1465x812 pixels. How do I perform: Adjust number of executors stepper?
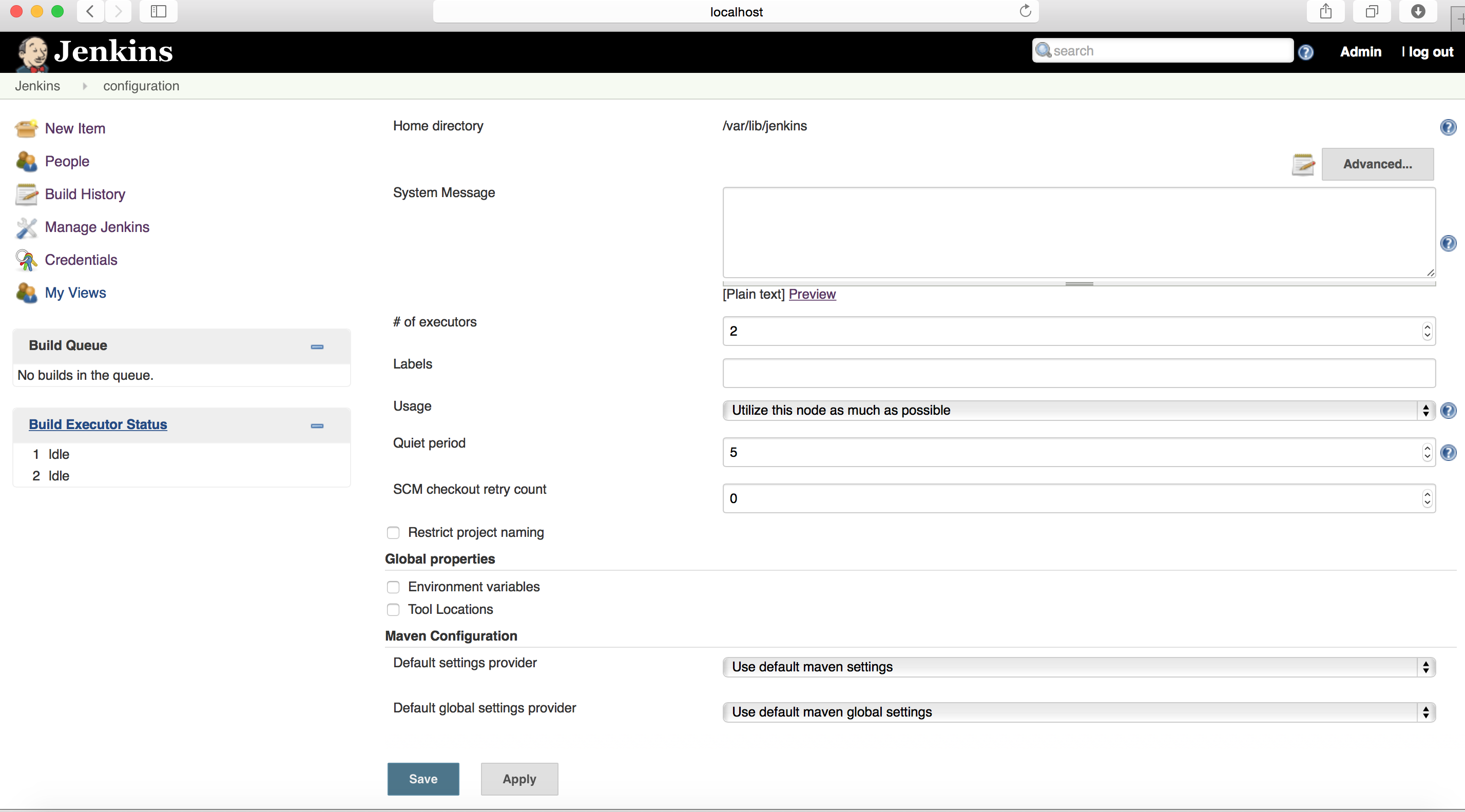click(1427, 332)
